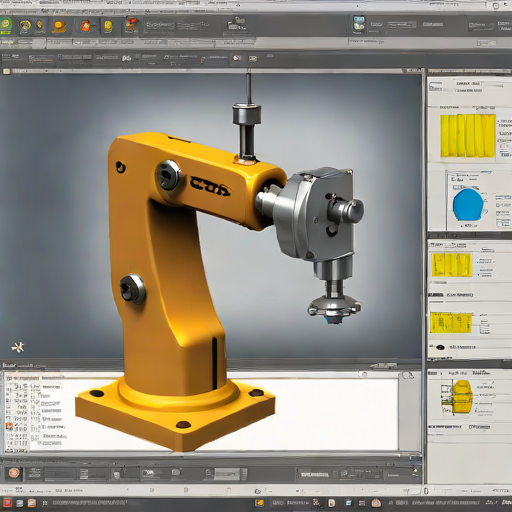Open the large yellow striped thumbnail in right panel

pos(467,136)
